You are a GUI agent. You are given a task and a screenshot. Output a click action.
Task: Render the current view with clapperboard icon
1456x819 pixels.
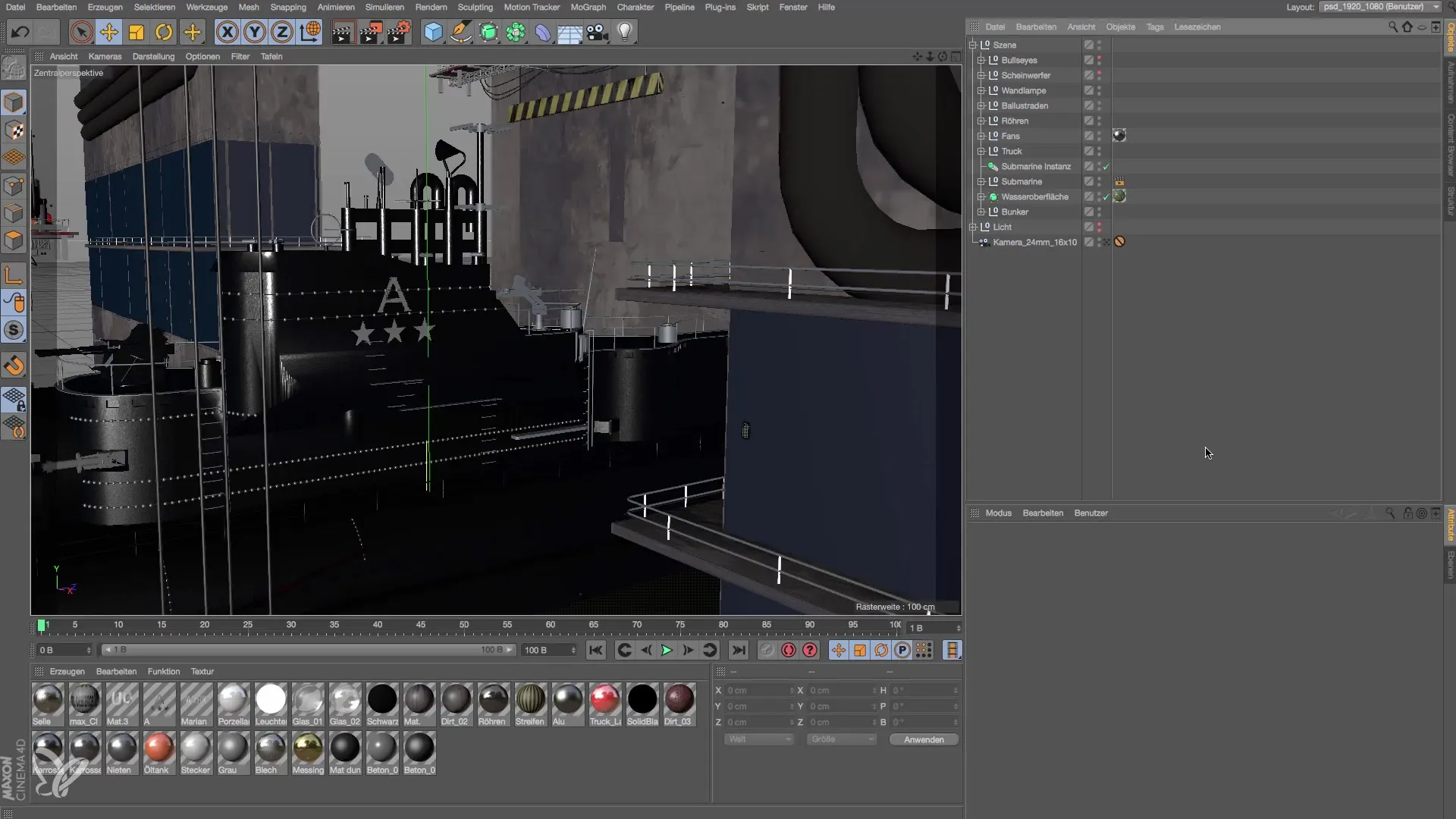pyautogui.click(x=343, y=32)
